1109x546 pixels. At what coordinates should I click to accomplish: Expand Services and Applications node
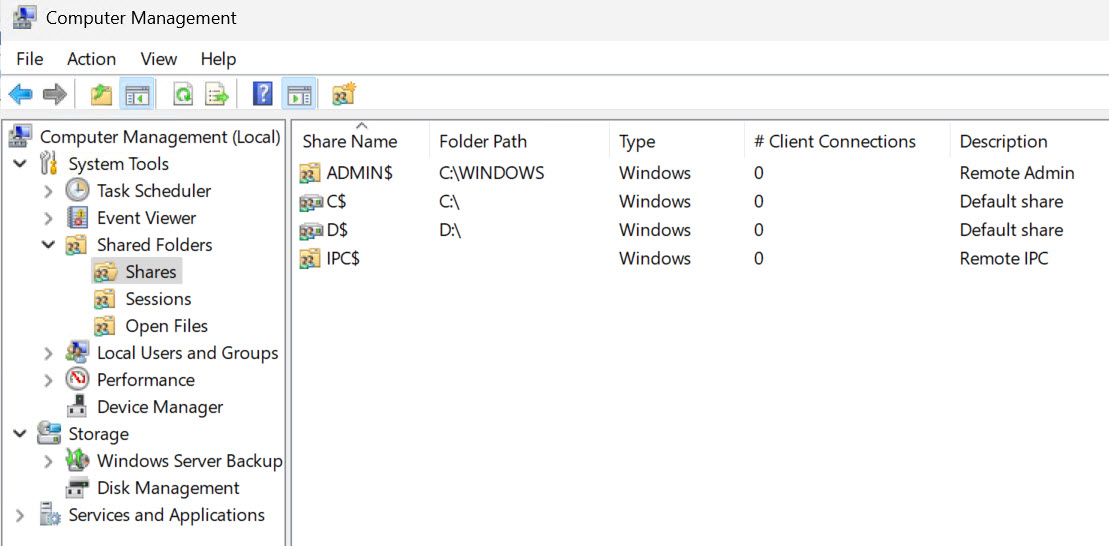20,516
